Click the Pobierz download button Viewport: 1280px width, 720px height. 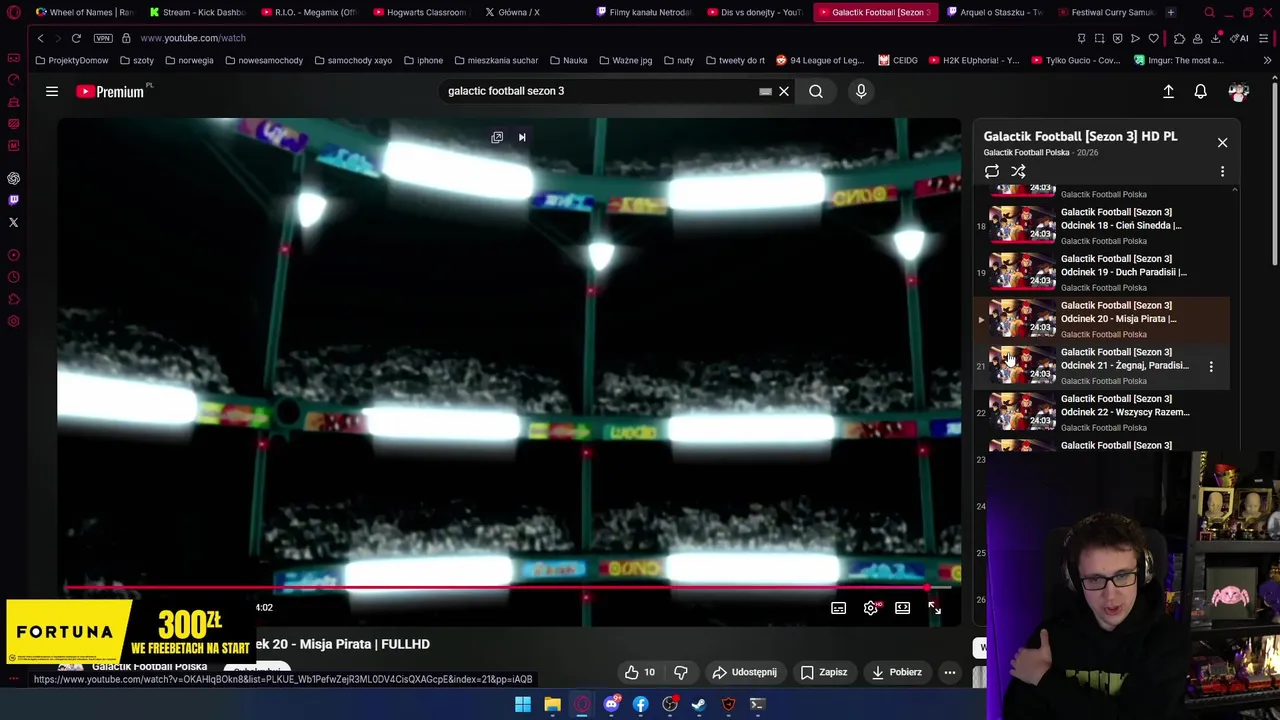click(x=896, y=672)
